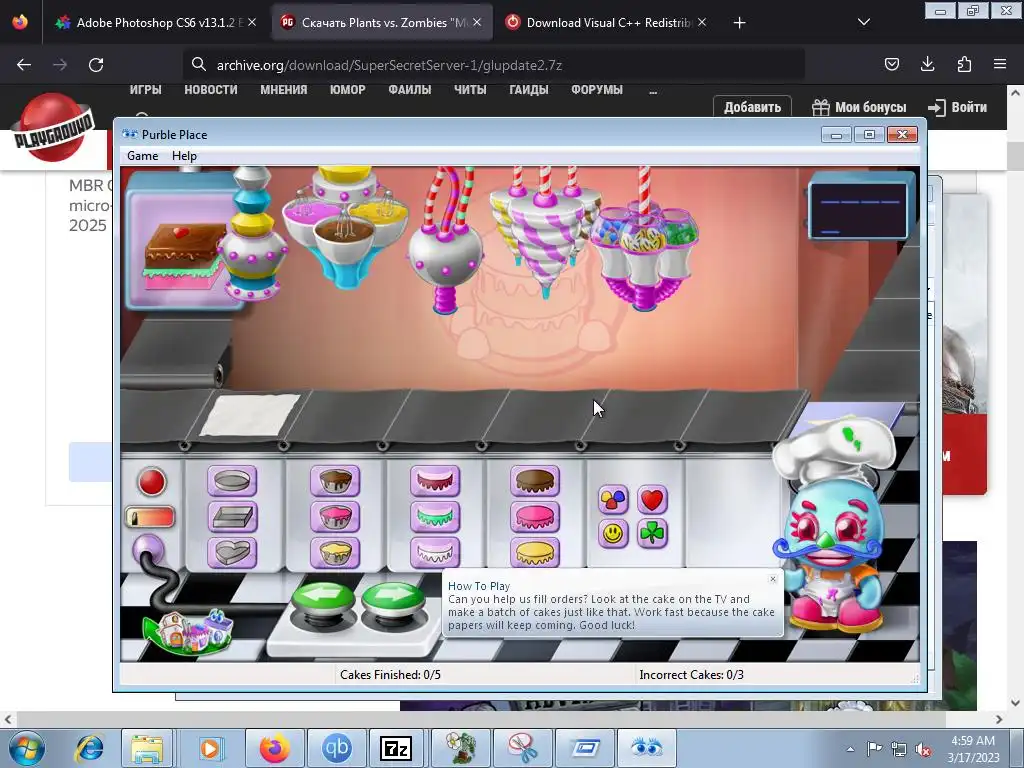
Task: Pick the green-trimmed pink filling layer button
Action: click(x=435, y=517)
